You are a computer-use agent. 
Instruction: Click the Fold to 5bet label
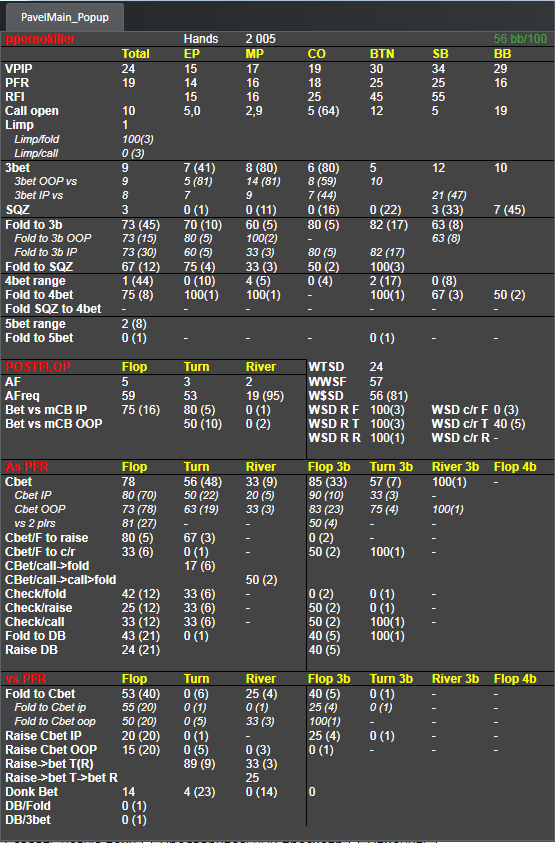click(x=39, y=338)
